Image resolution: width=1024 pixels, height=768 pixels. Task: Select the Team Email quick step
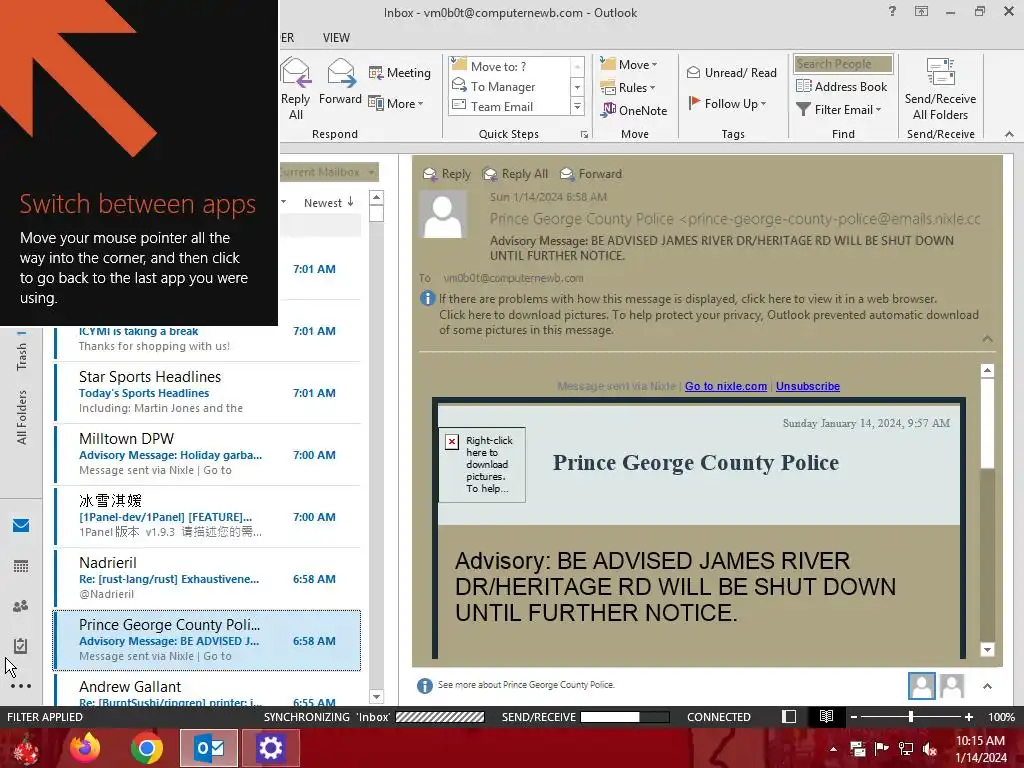pos(510,106)
